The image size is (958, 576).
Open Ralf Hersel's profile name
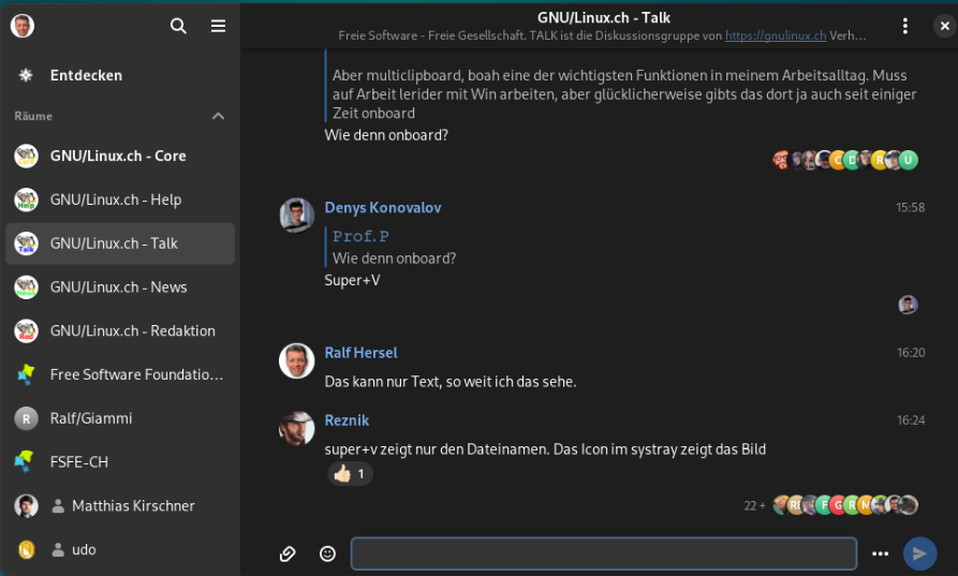click(360, 353)
